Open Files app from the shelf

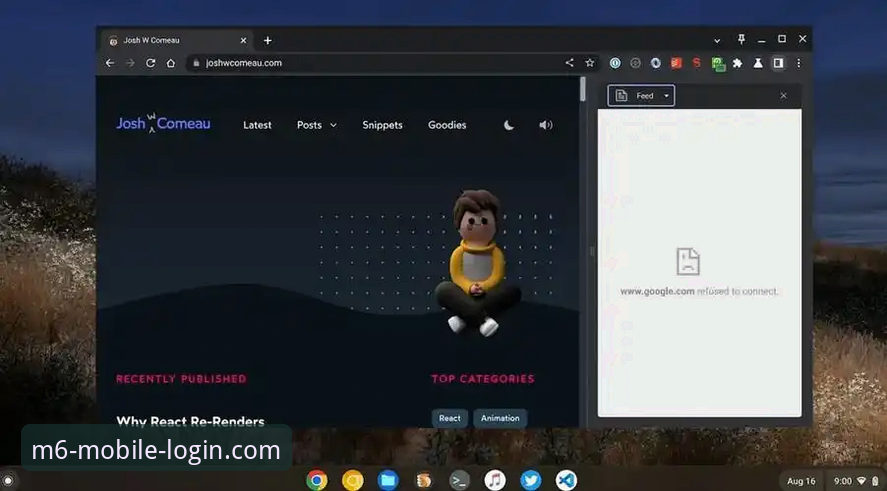click(x=388, y=480)
